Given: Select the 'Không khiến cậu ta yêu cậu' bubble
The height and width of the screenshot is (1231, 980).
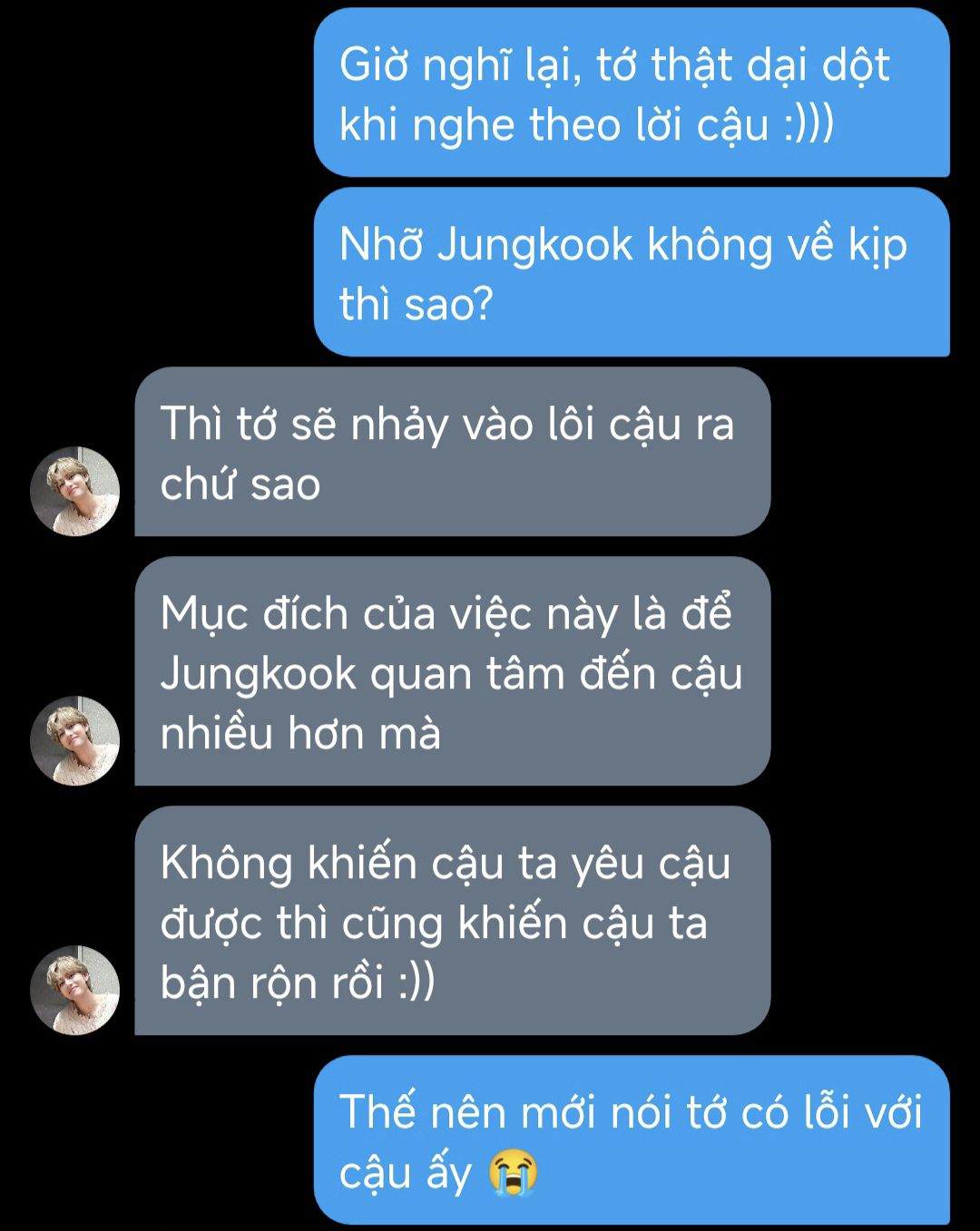Looking at the screenshot, I should click(x=452, y=921).
